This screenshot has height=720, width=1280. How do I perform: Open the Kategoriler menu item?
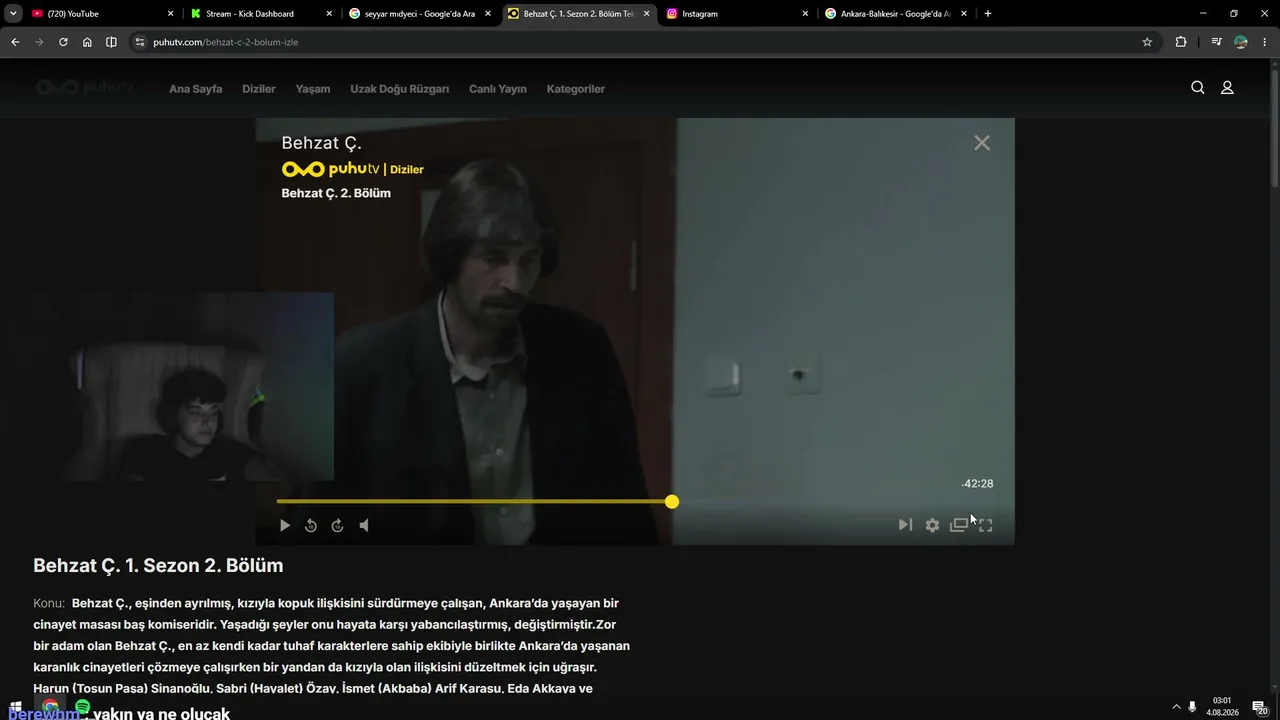tap(576, 89)
